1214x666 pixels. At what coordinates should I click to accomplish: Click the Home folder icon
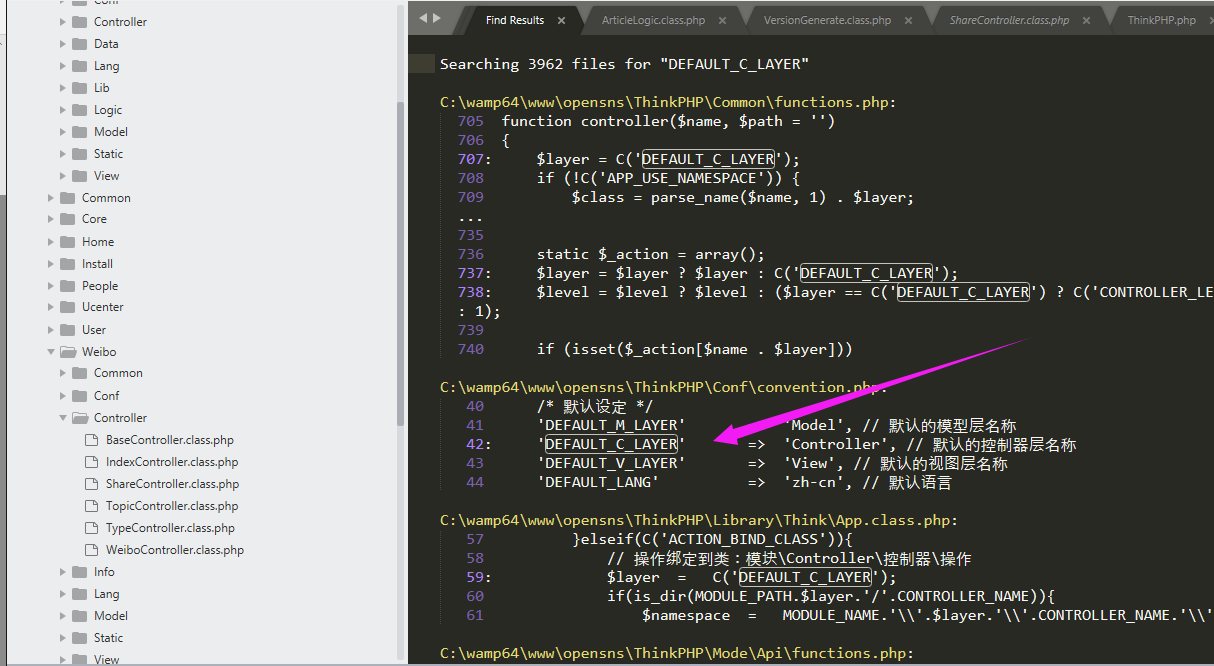tap(67, 242)
